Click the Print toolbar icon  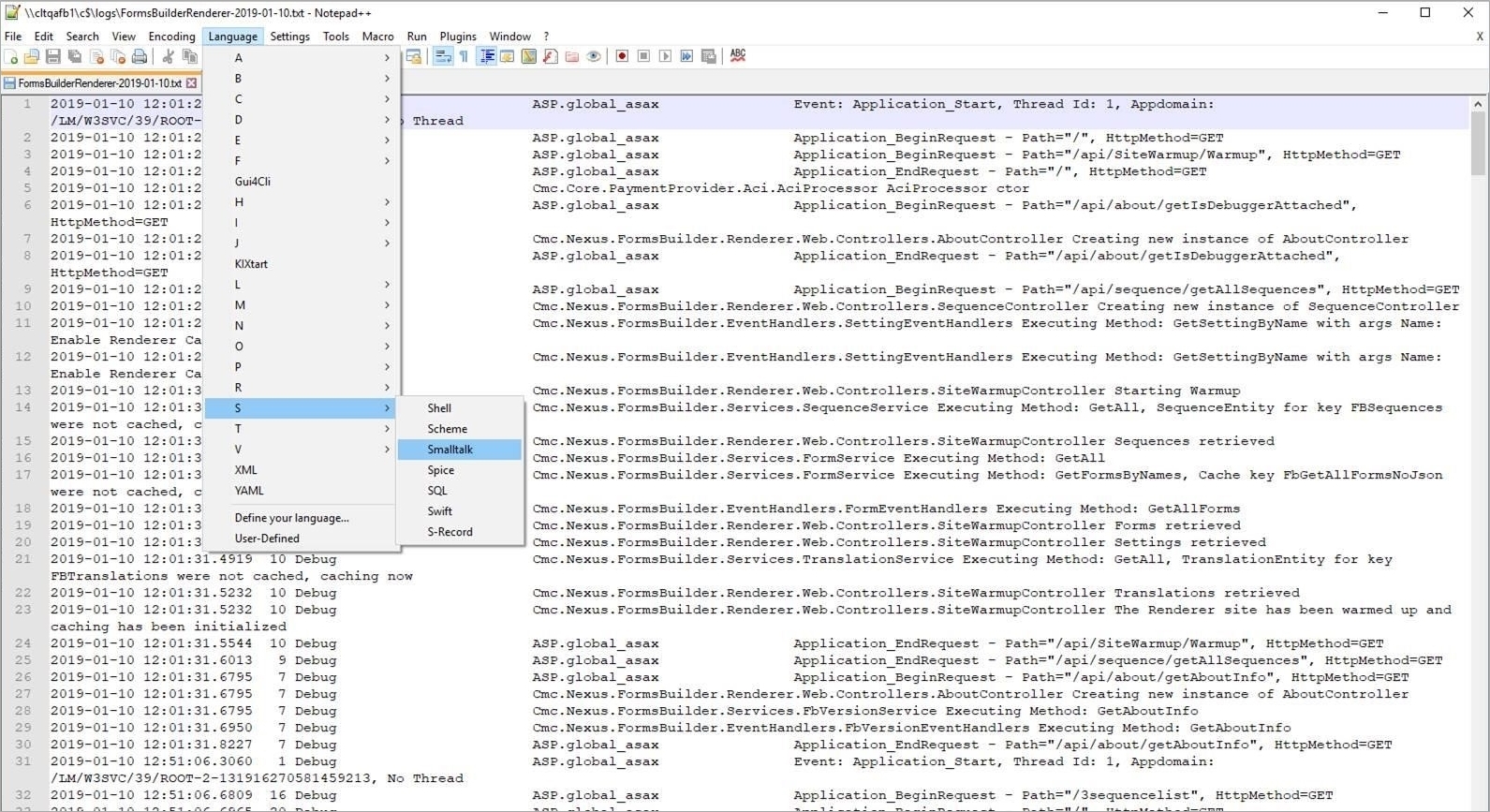point(140,57)
